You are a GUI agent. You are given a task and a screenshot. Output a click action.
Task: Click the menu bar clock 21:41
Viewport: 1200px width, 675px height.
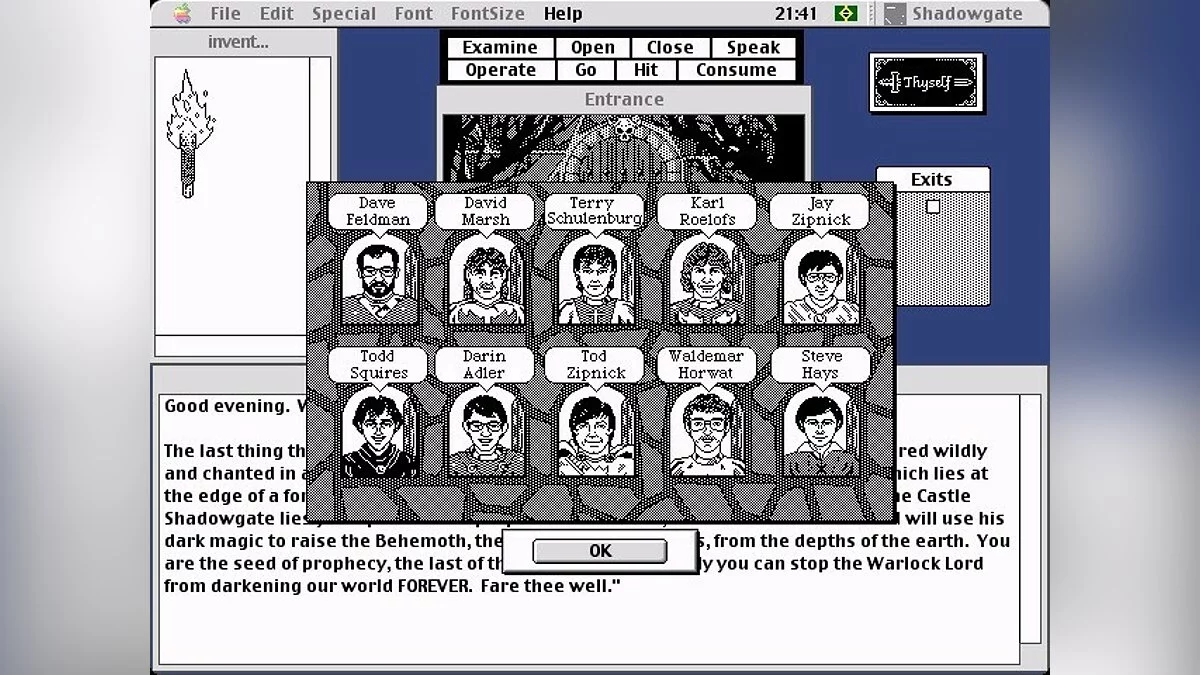[796, 13]
